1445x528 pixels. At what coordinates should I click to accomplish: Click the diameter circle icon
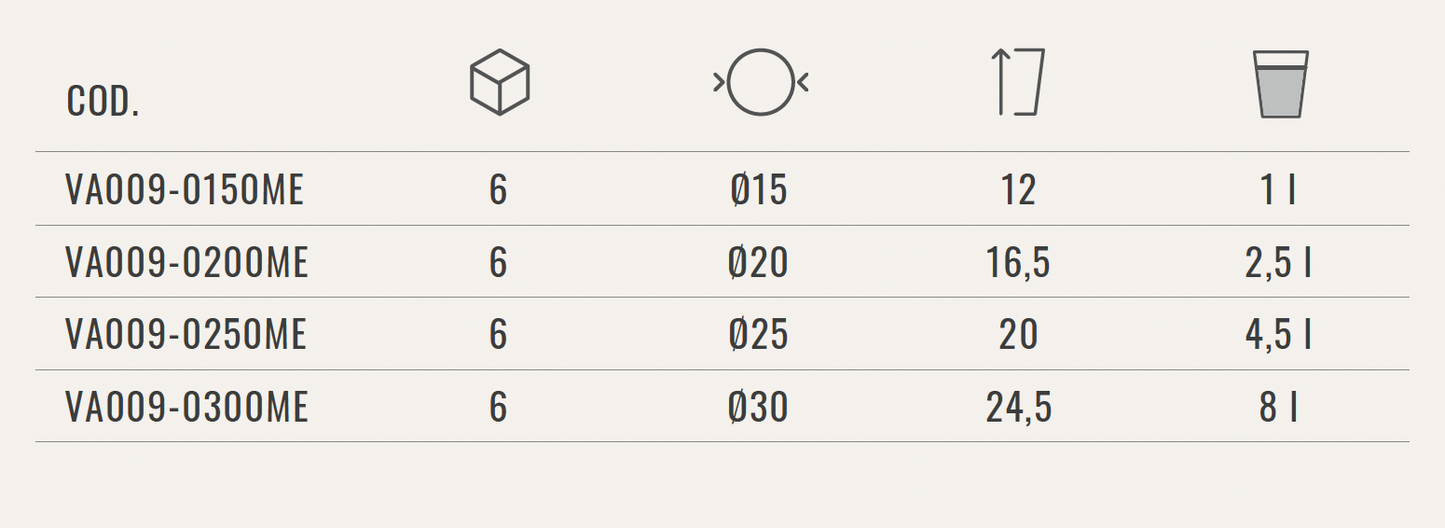(x=760, y=82)
